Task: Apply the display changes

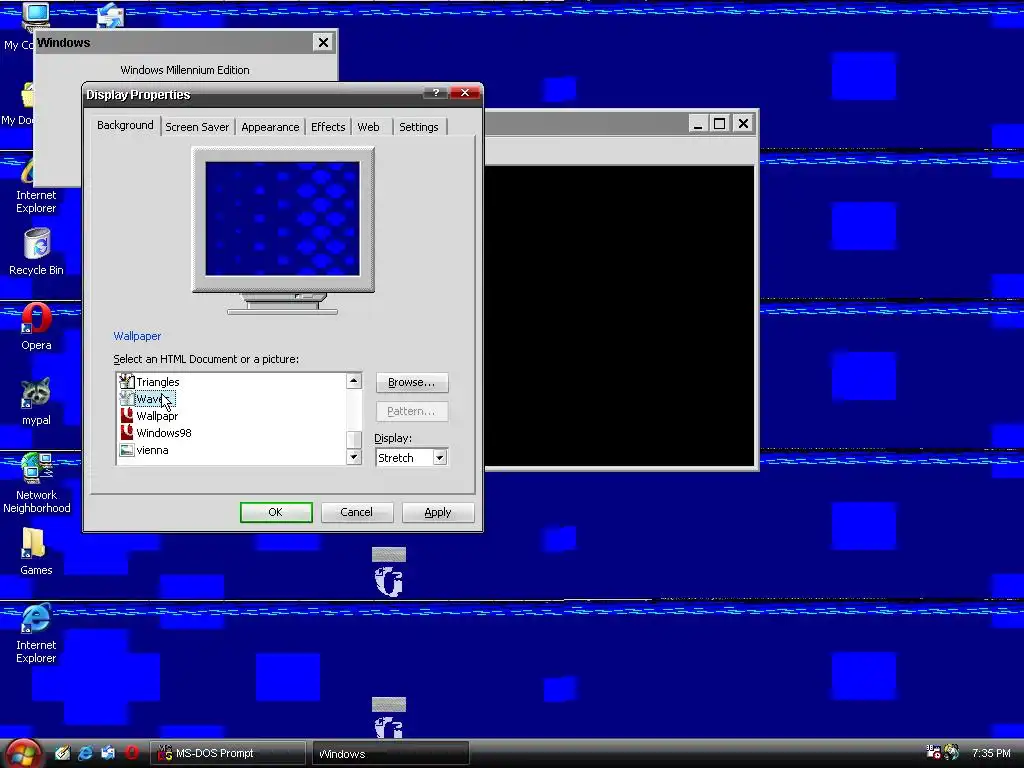Action: tap(438, 513)
